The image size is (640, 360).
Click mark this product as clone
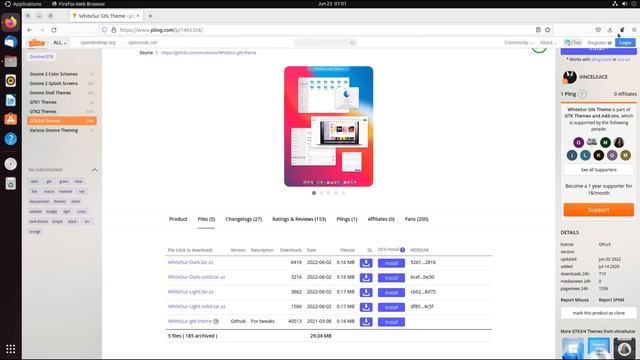pyautogui.click(x=598, y=313)
